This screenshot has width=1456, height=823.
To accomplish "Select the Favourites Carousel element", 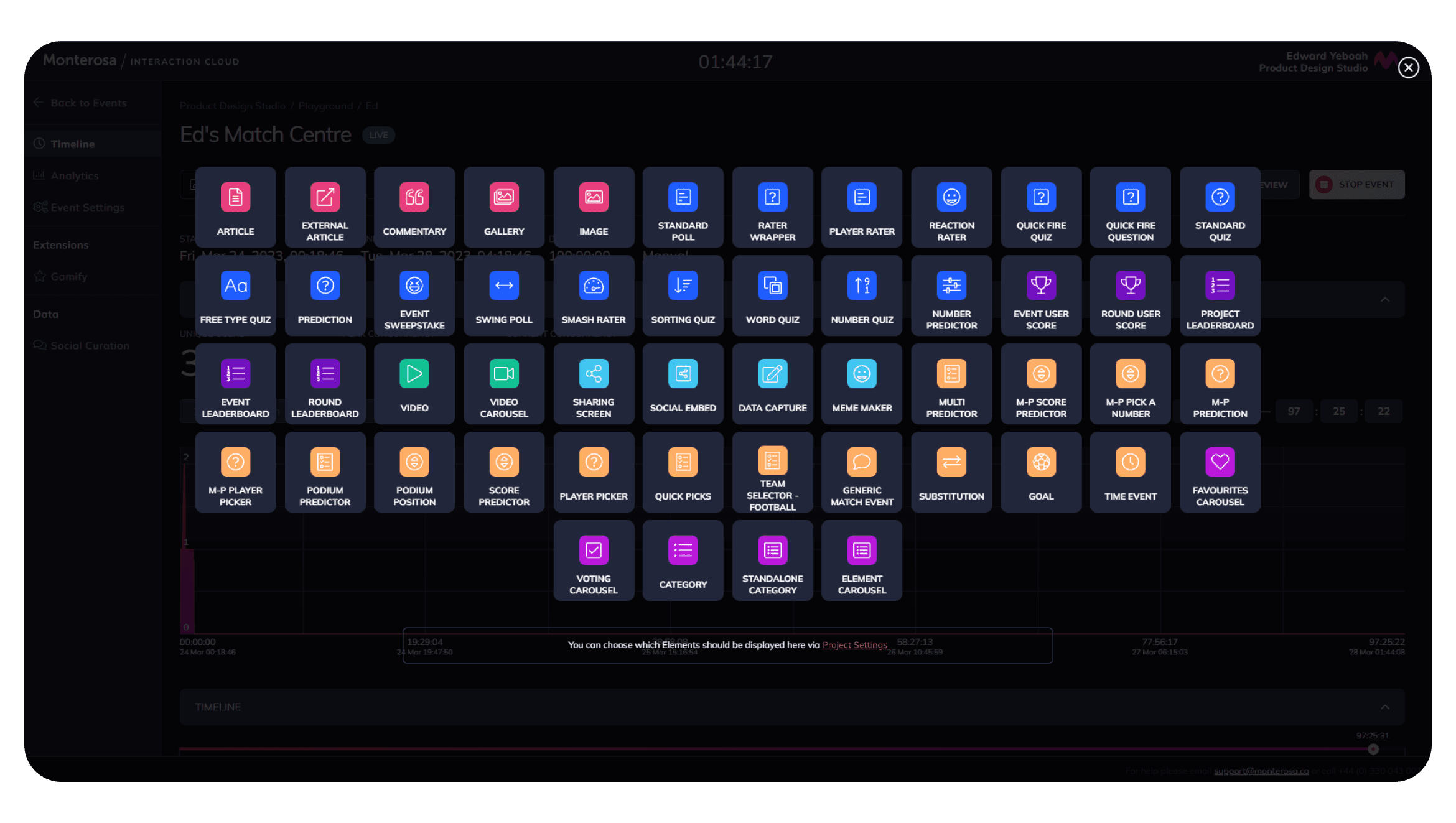I will tap(1220, 472).
